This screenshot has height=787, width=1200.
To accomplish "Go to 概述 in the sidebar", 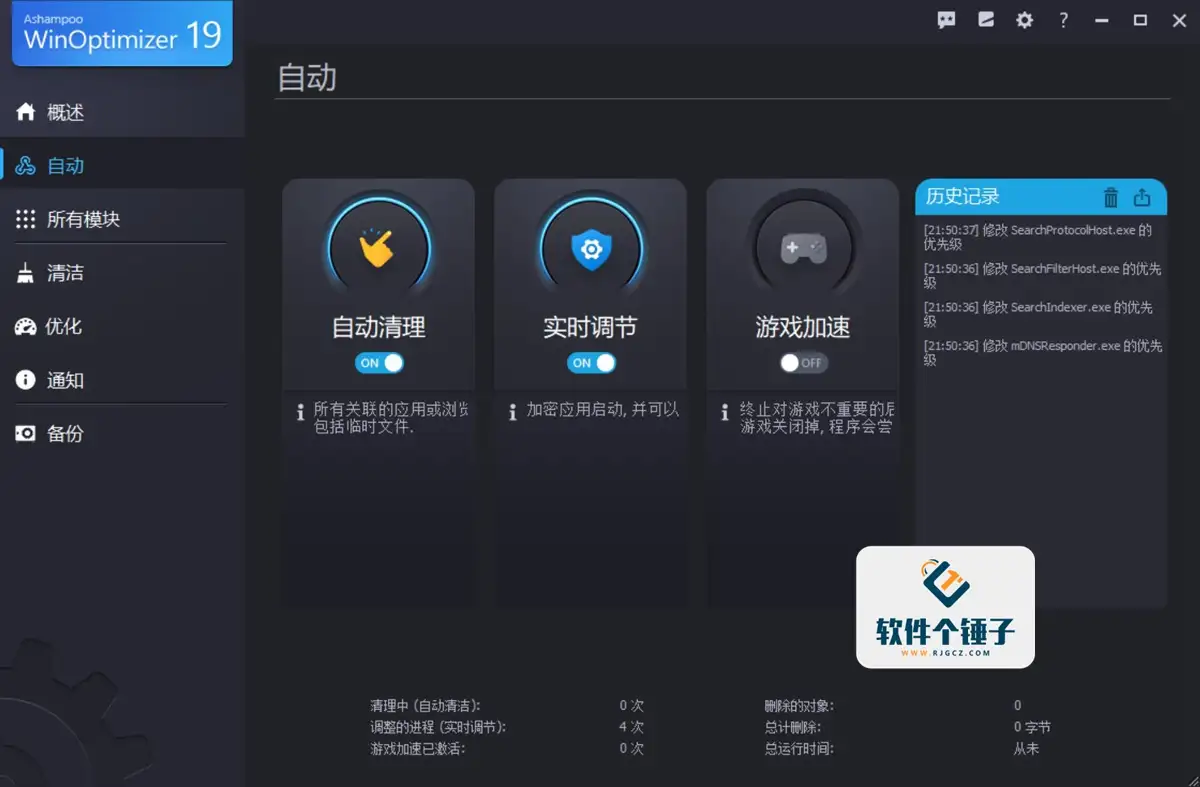I will pos(122,112).
